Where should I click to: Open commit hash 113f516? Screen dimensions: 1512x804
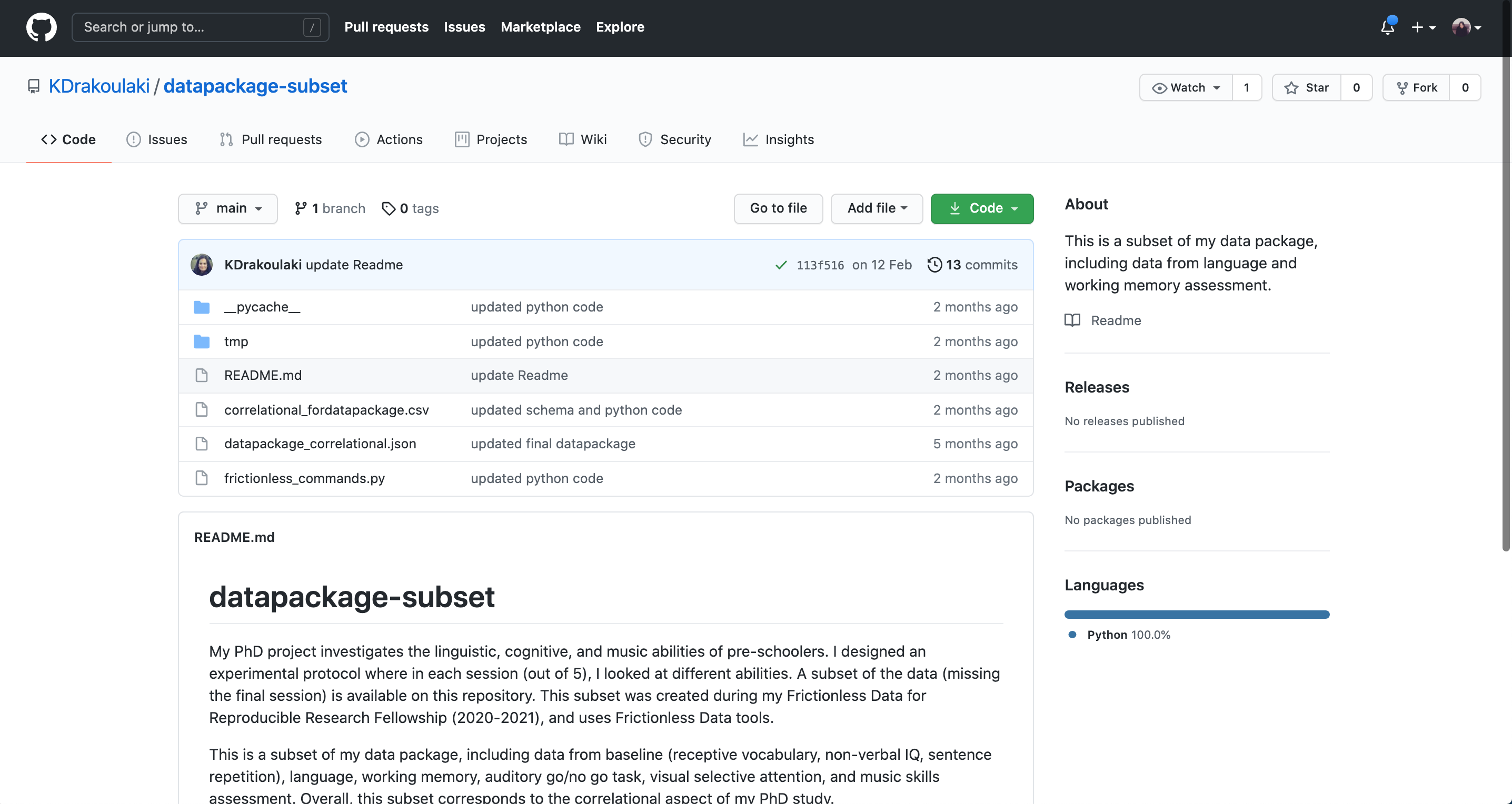(x=820, y=265)
